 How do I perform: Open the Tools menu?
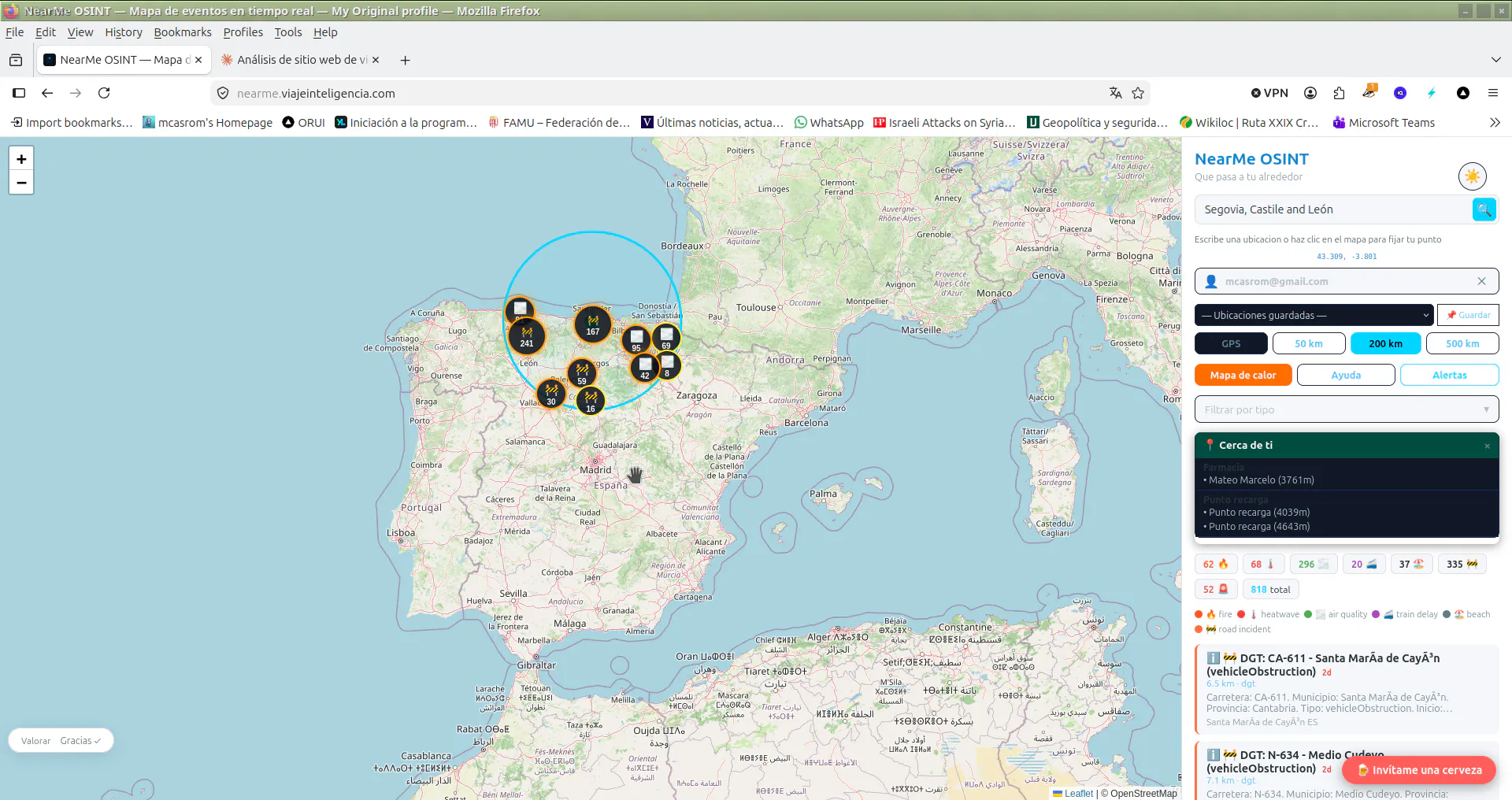click(288, 32)
